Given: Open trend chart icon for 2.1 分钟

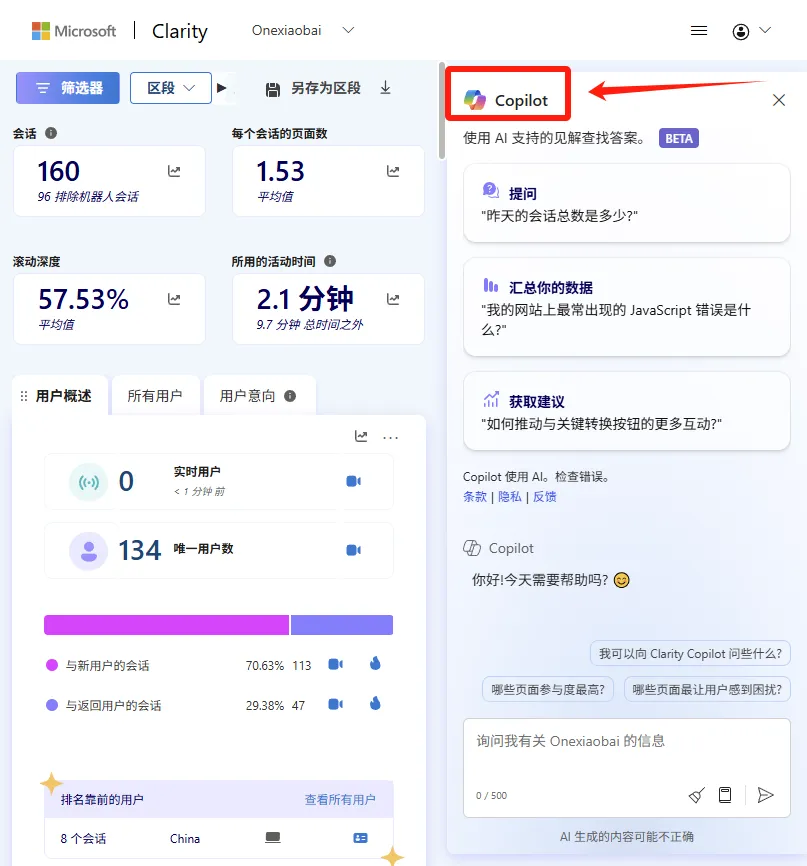Looking at the screenshot, I should pyautogui.click(x=393, y=299).
